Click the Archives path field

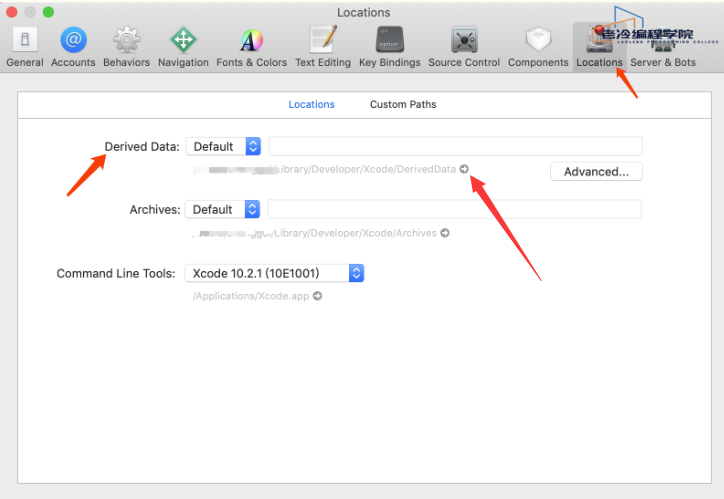(455, 210)
